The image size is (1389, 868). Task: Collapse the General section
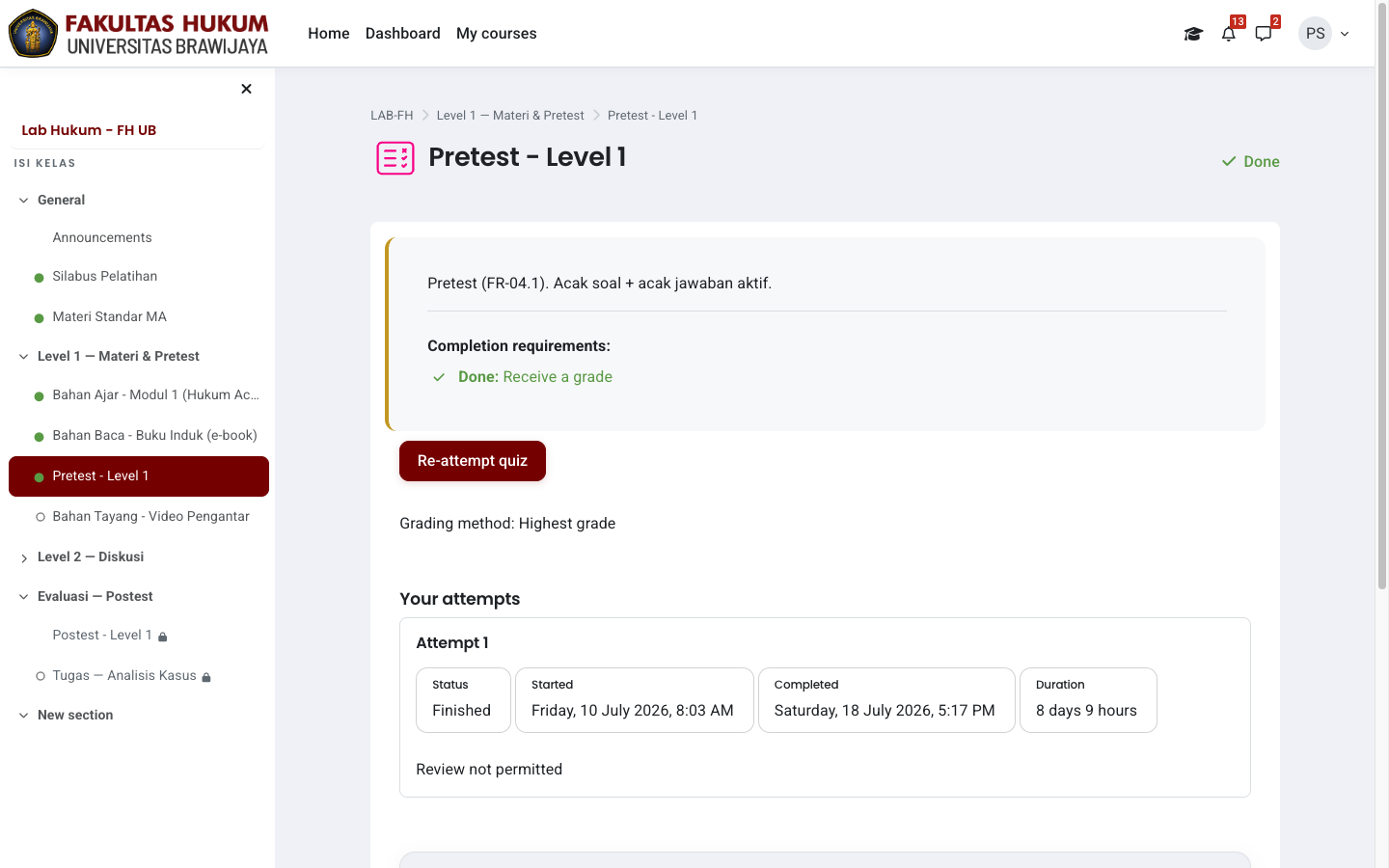point(23,201)
